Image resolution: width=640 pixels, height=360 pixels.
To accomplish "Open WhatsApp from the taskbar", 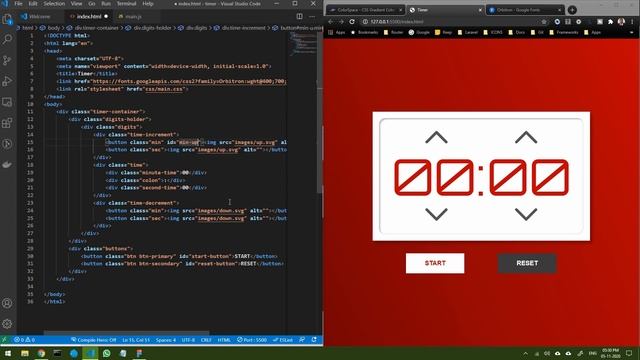I will 107,353.
